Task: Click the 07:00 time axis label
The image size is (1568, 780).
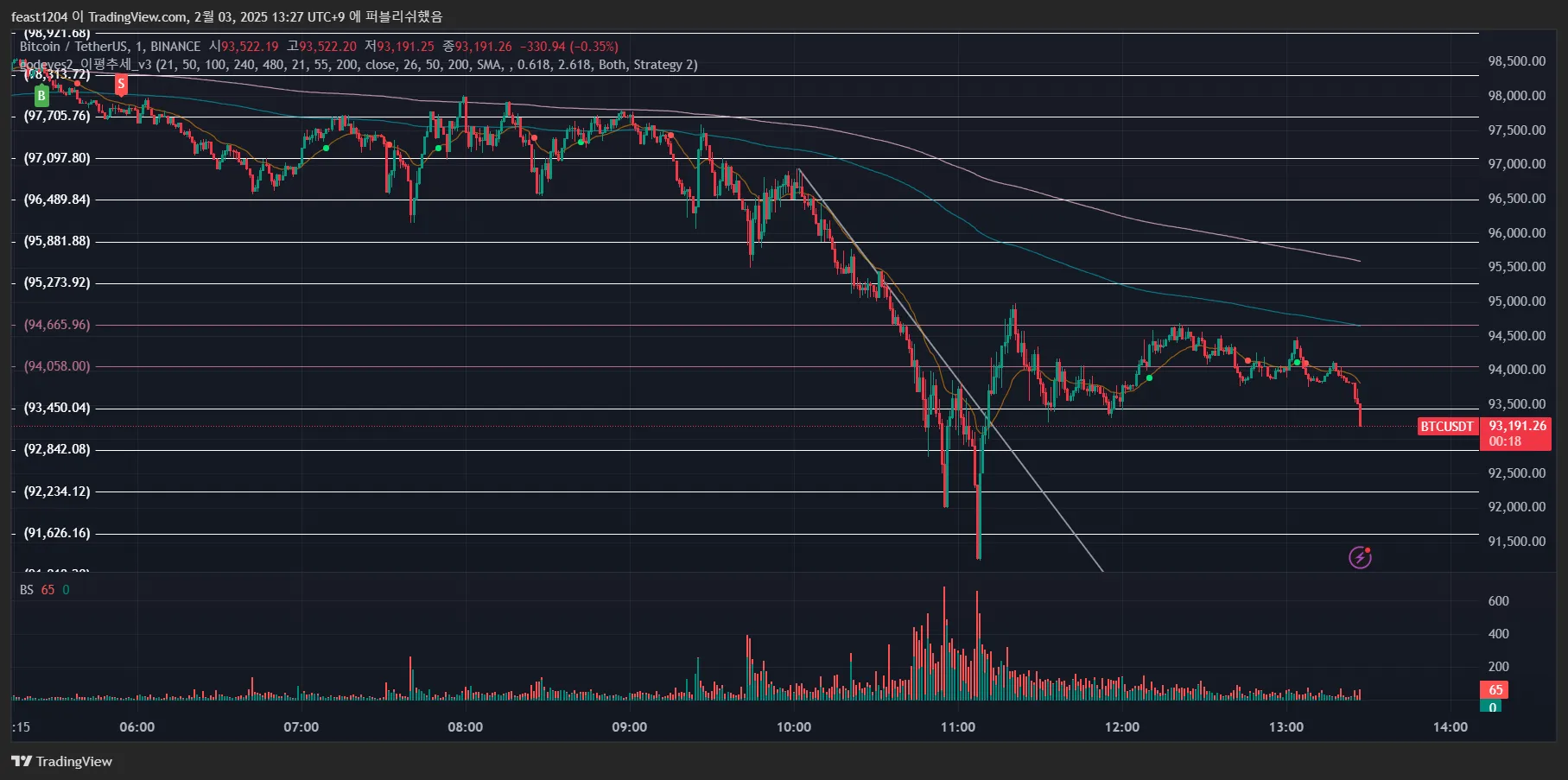Action: pos(302,727)
